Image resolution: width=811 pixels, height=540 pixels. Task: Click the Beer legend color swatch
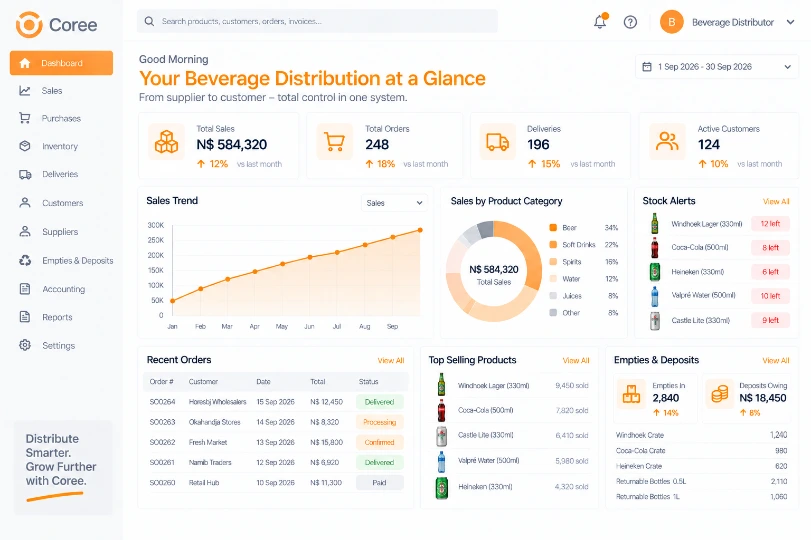tap(553, 228)
